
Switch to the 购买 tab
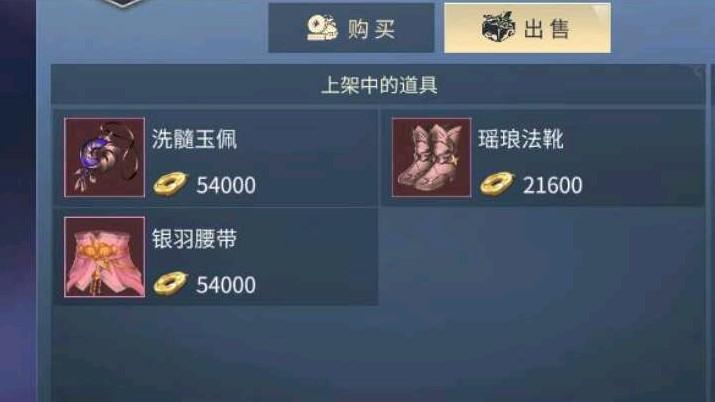[x=351, y=28]
